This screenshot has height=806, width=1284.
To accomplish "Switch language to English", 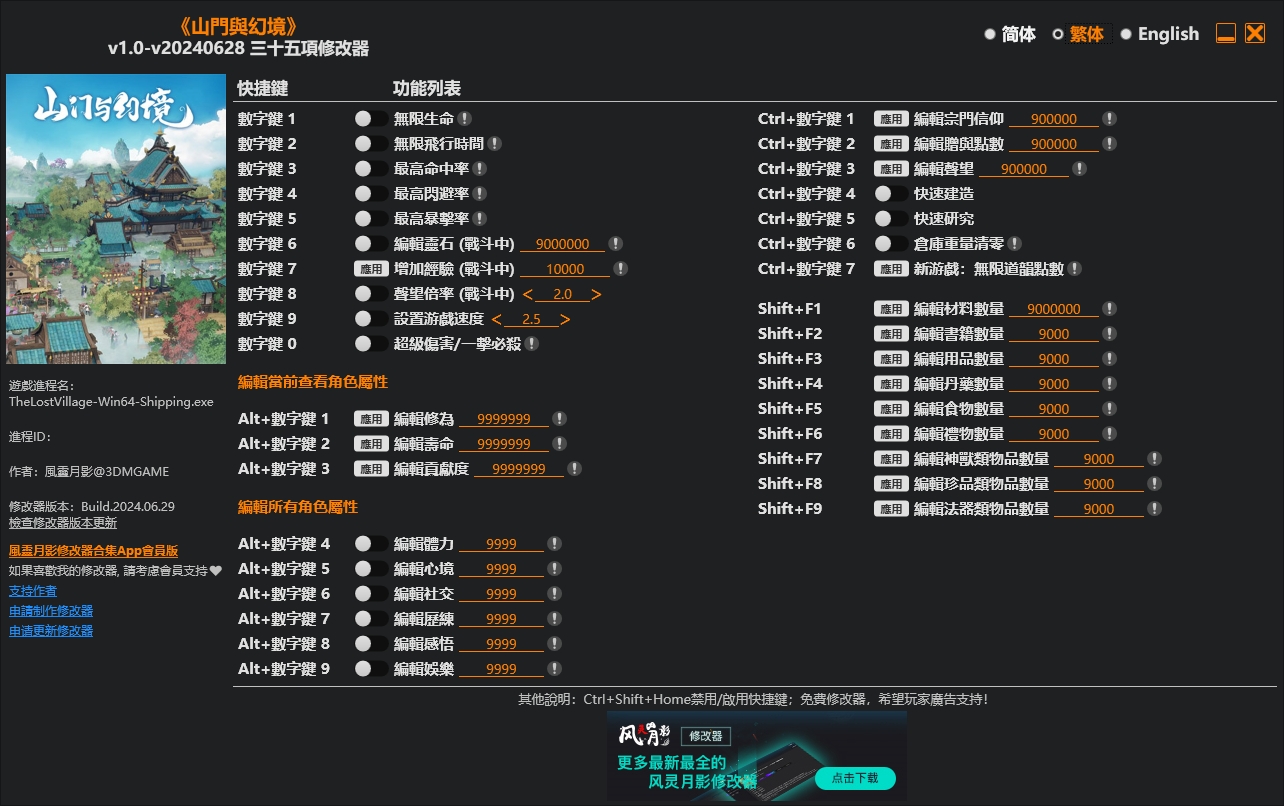I will [x=1159, y=34].
